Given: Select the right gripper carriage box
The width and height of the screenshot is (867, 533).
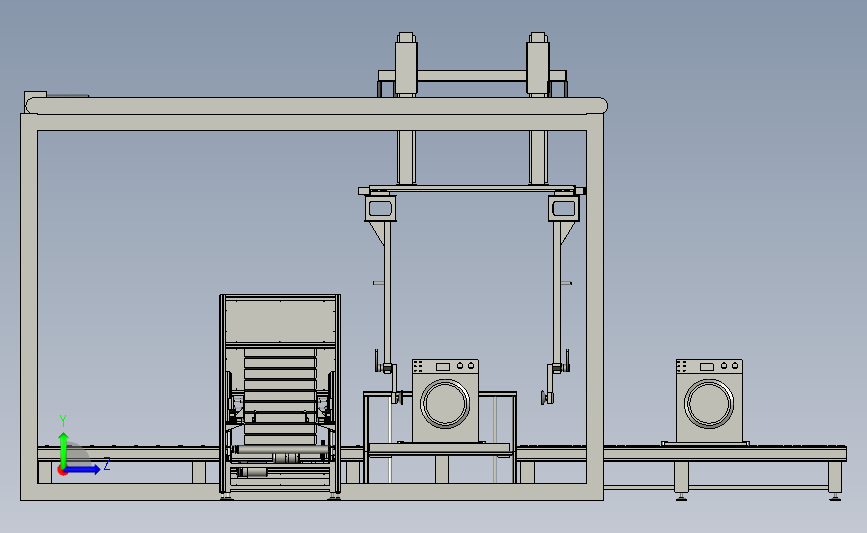Looking at the screenshot, I should click(x=564, y=208).
